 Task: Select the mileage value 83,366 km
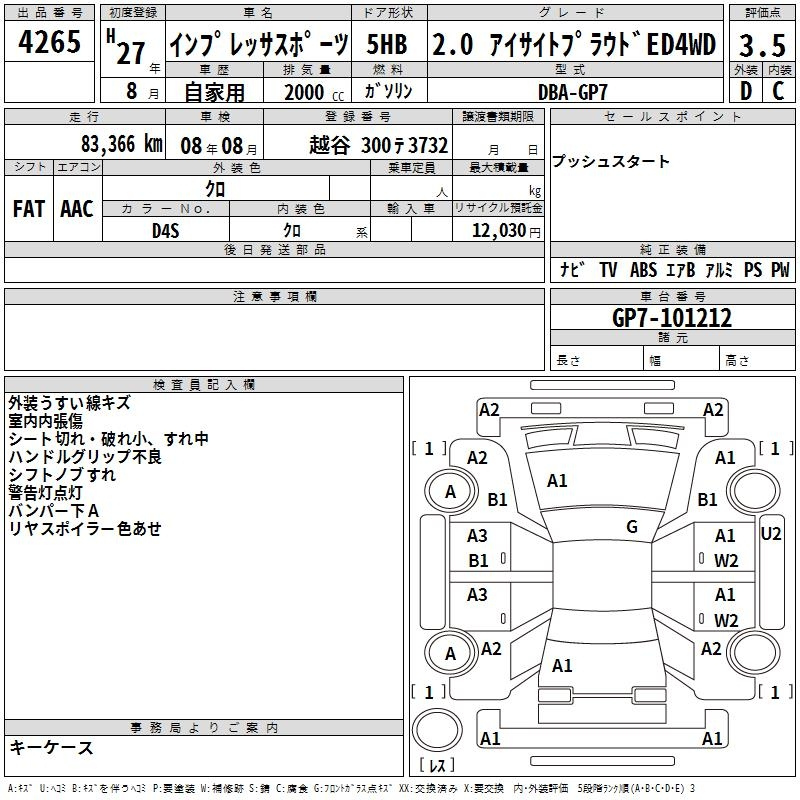click(x=120, y=144)
